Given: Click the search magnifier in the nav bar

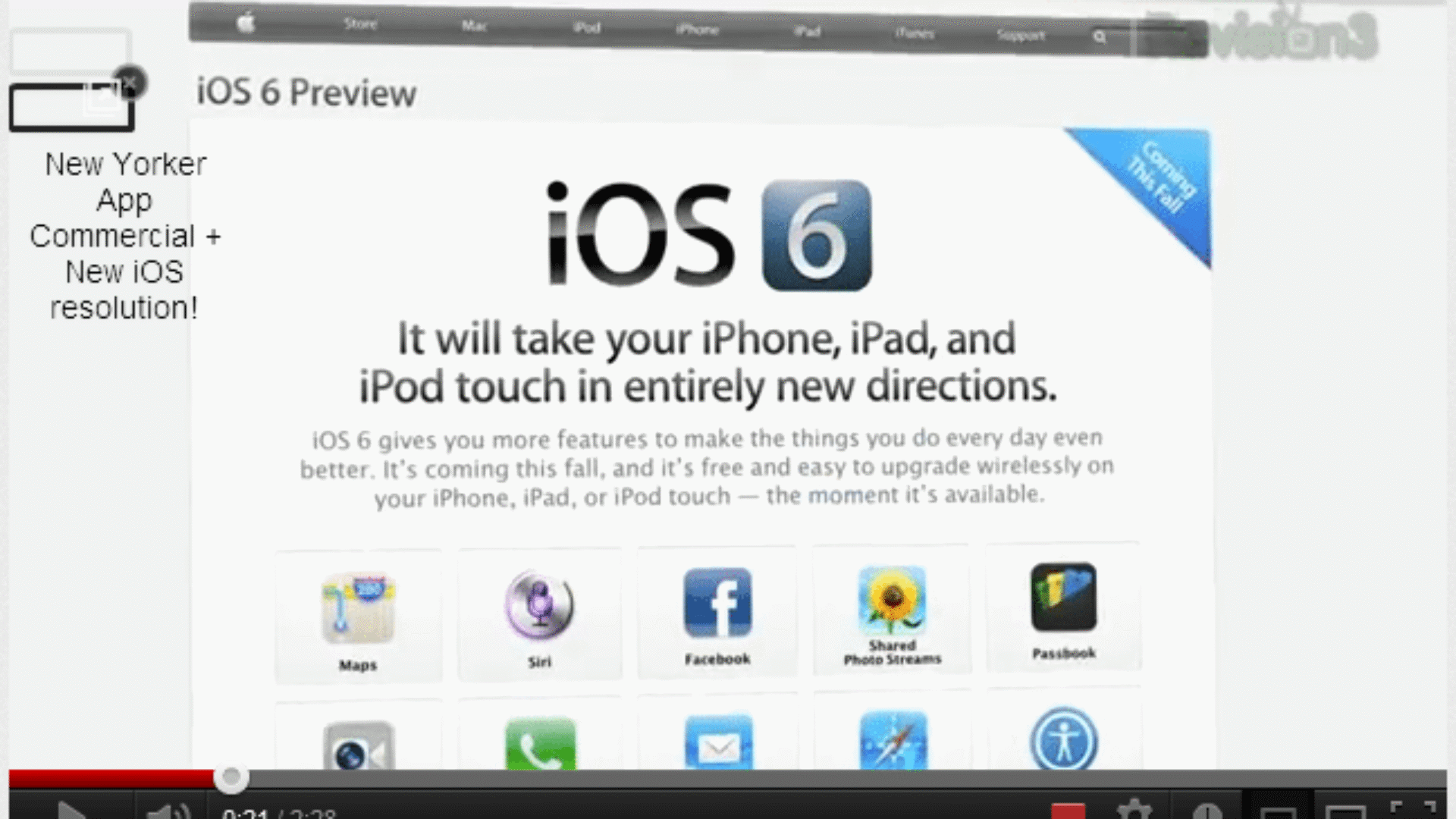Looking at the screenshot, I should tap(1100, 36).
